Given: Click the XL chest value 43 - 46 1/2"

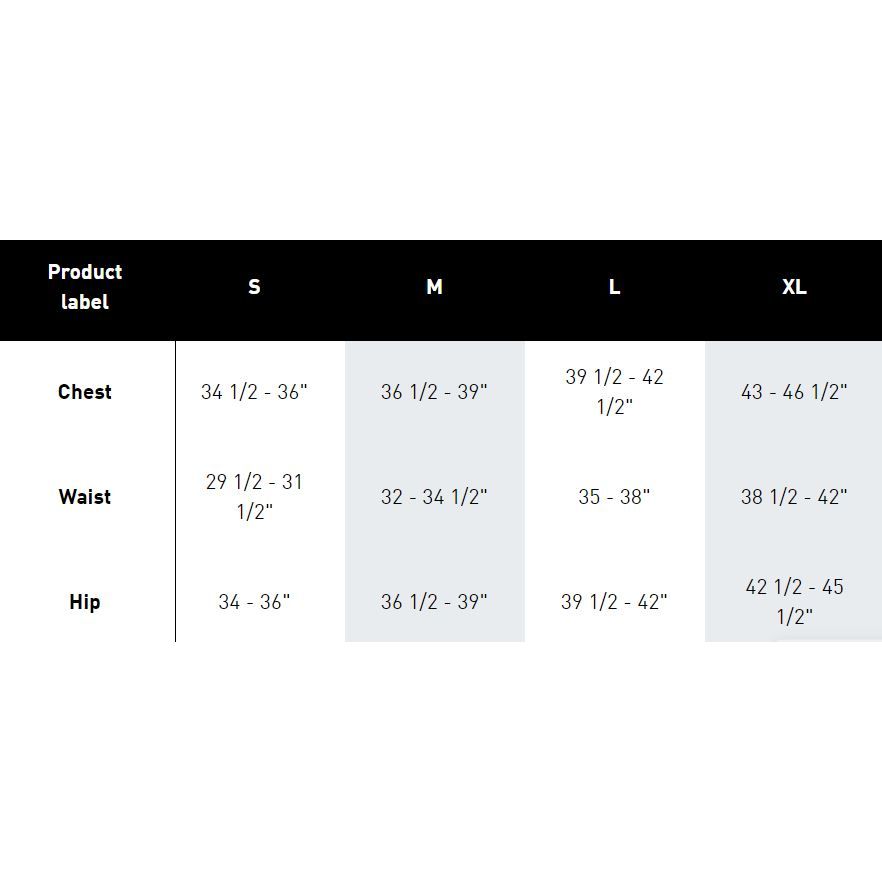Looking at the screenshot, I should pyautogui.click(x=794, y=392).
